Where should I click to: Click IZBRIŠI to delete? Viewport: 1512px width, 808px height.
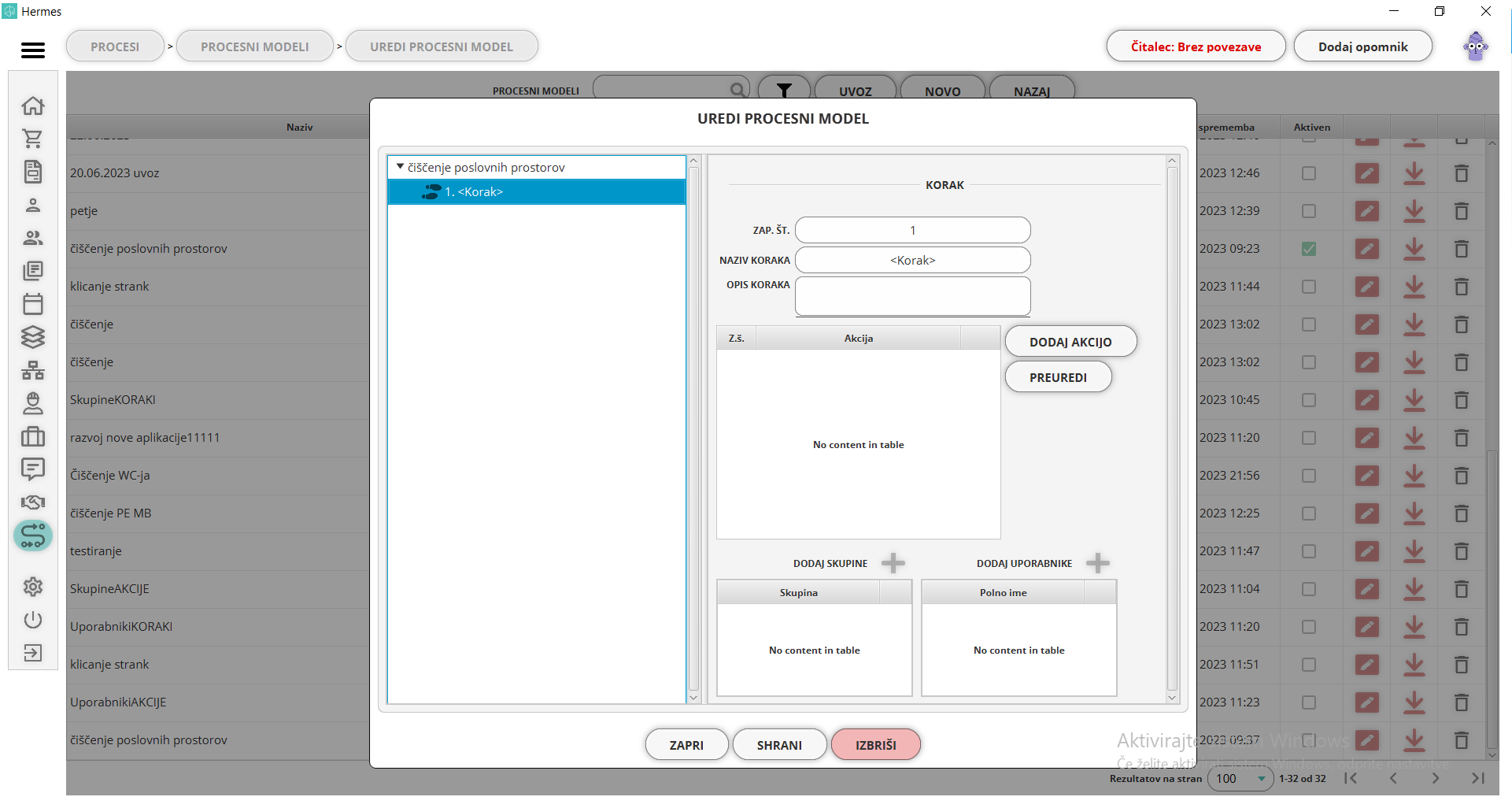[876, 745]
